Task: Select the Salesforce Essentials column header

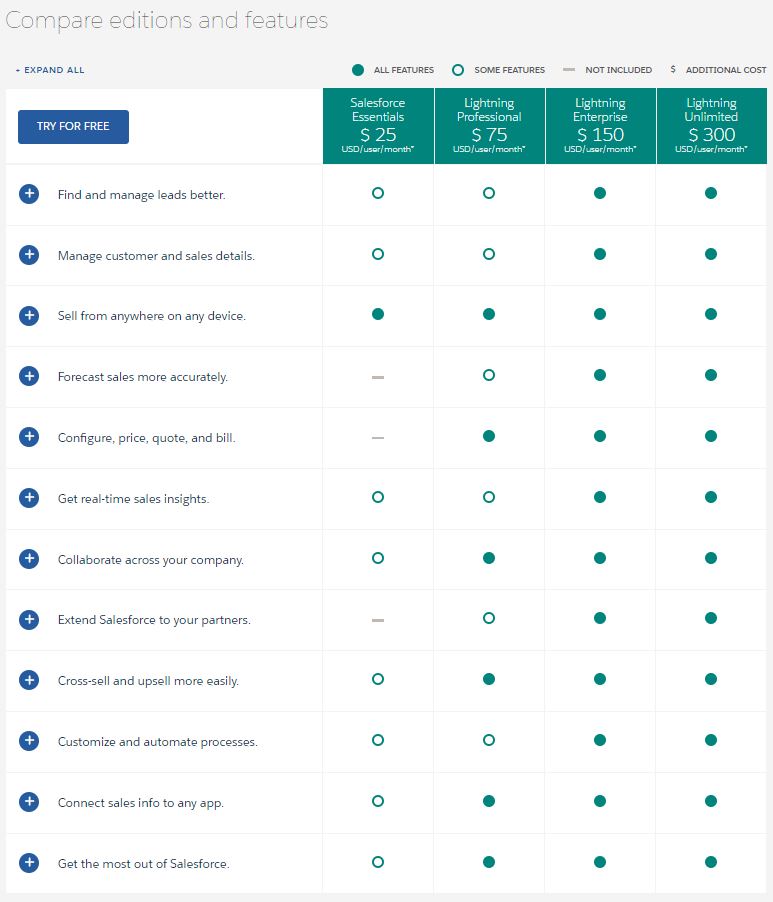Action: (378, 125)
